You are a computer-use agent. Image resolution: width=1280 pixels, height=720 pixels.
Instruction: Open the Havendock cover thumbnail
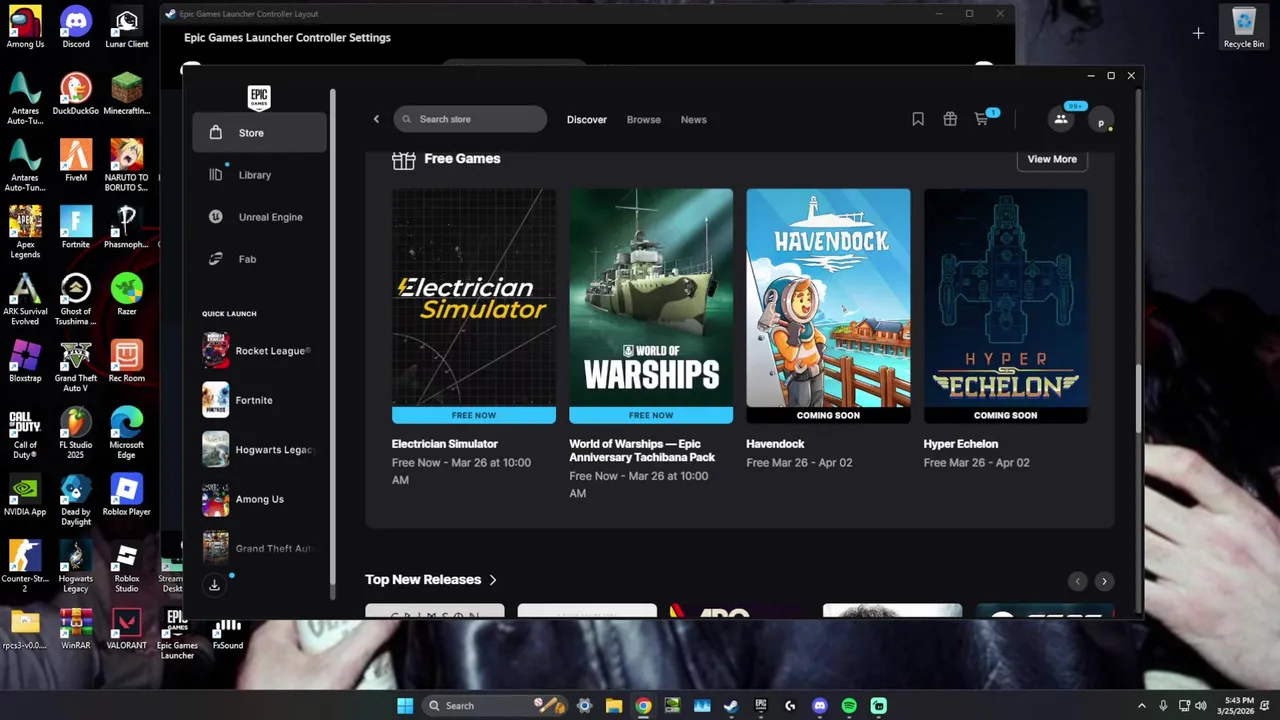(x=828, y=306)
